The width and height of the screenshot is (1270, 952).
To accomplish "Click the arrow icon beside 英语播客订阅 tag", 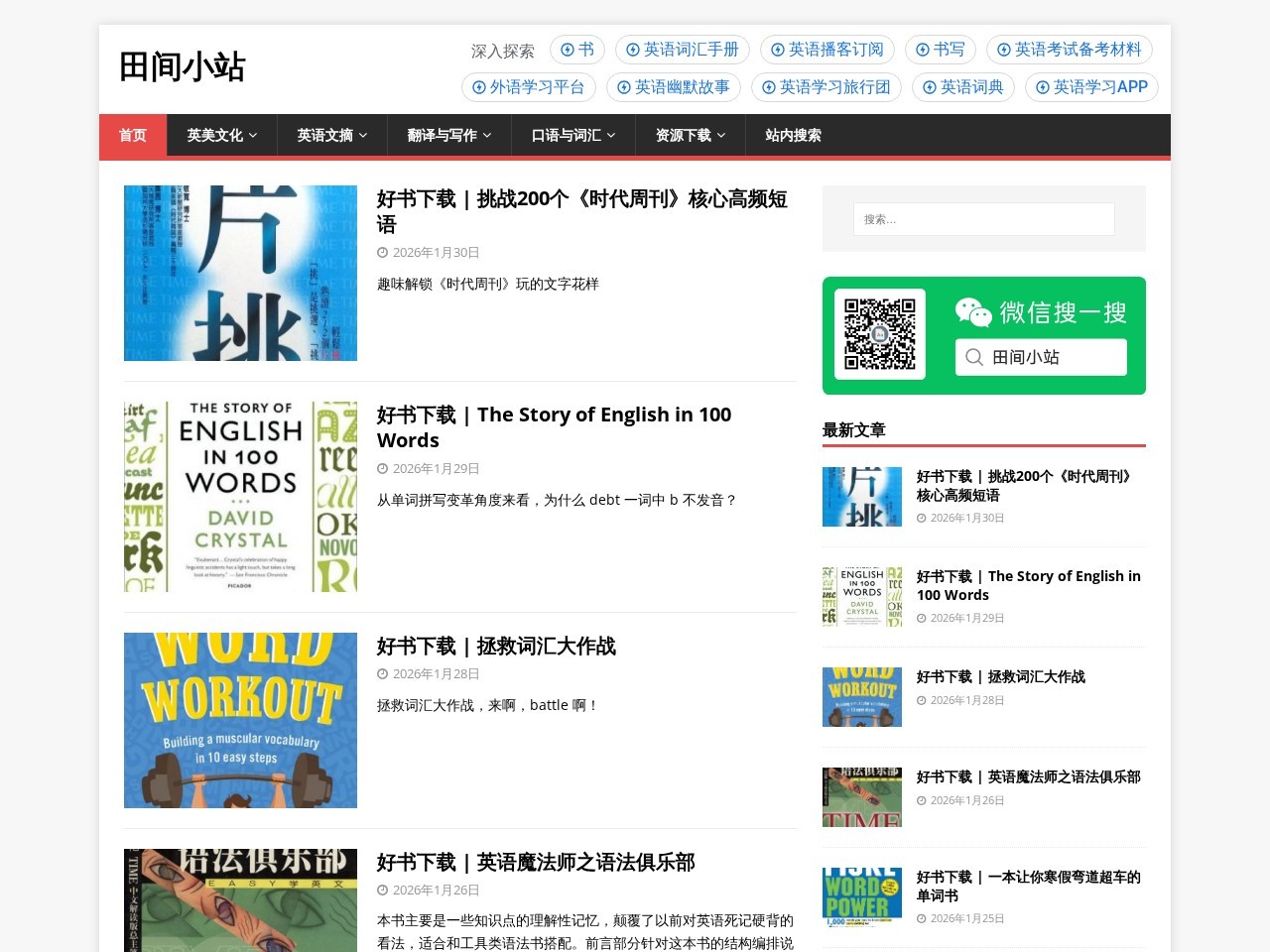I will click(777, 50).
